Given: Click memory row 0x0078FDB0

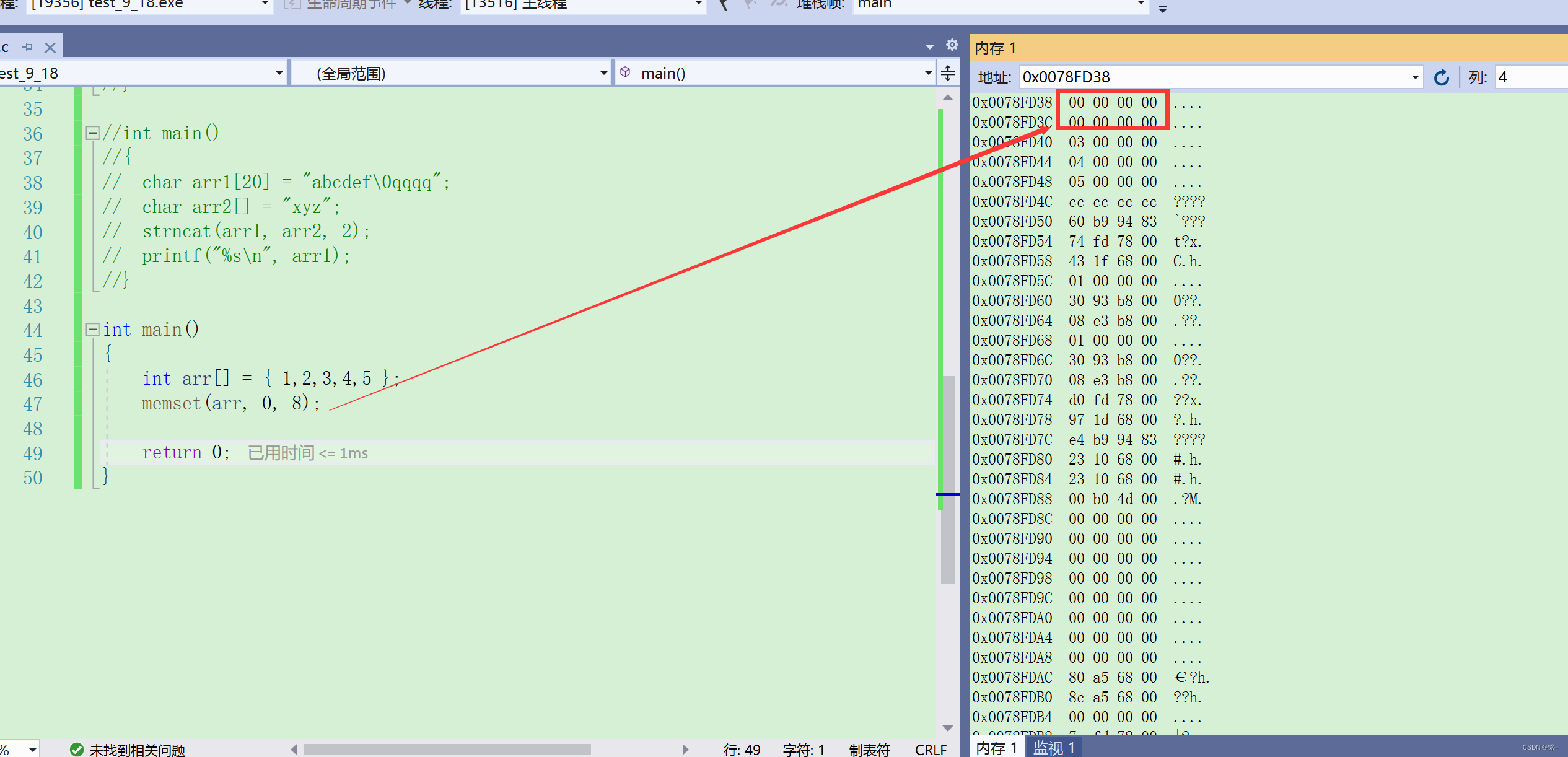Looking at the screenshot, I should click(x=1088, y=697).
